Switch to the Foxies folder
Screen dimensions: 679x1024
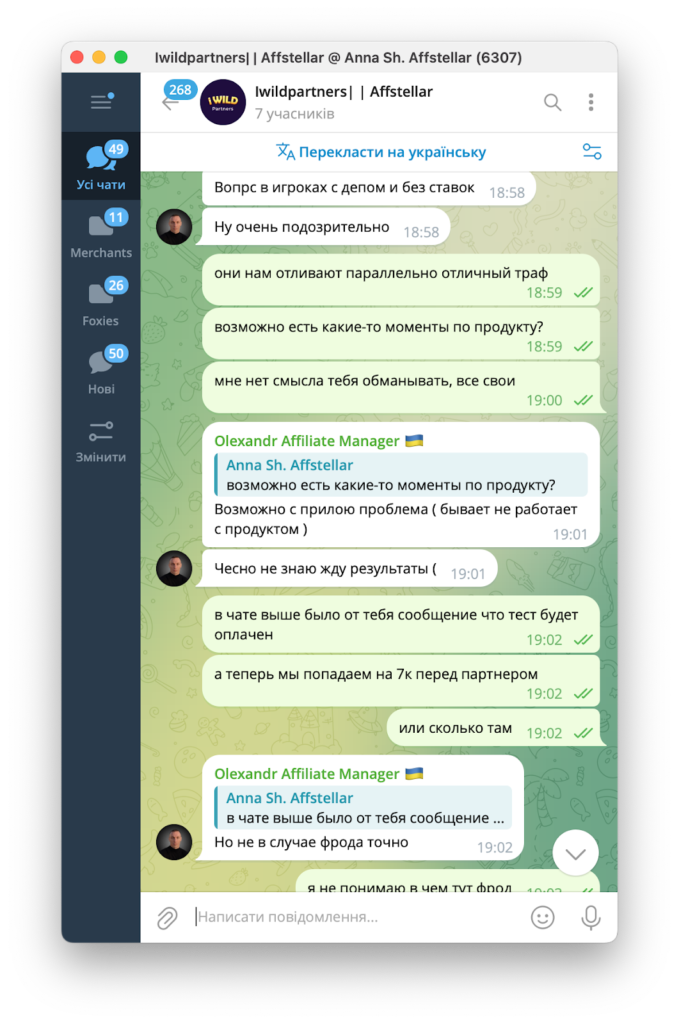(x=101, y=302)
